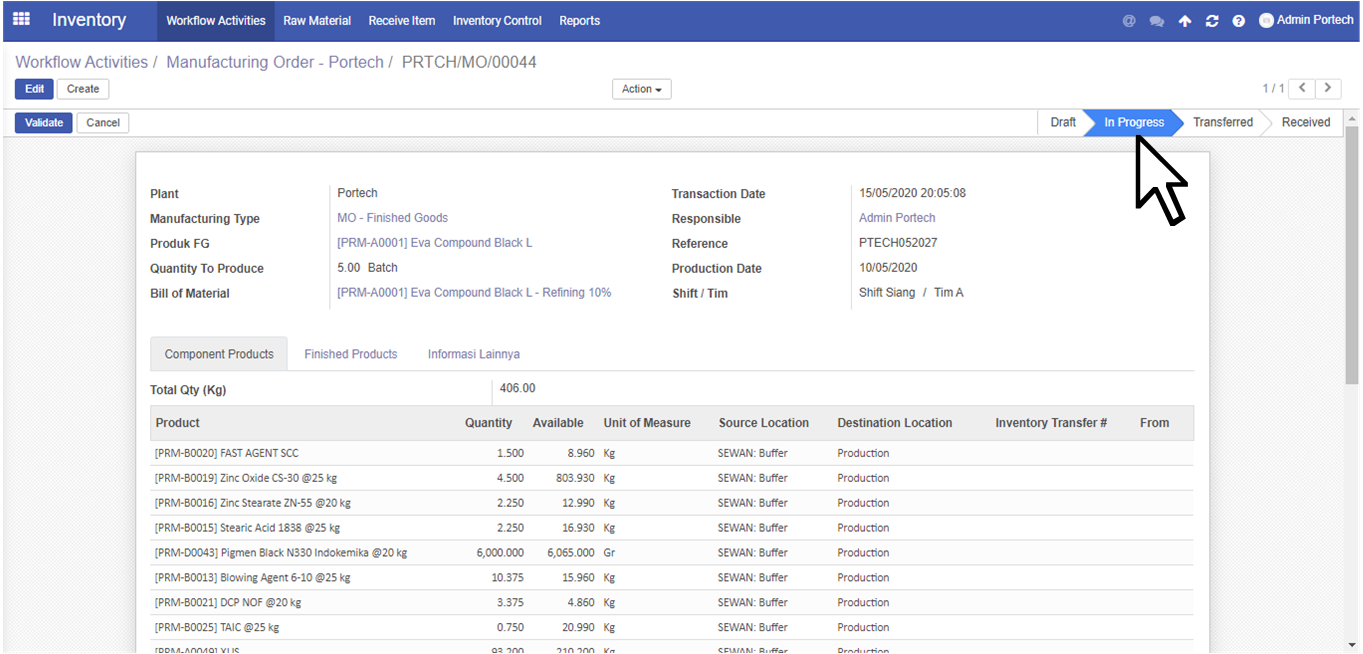Open the Eva Compound Black L product link
Image resolution: width=1363 pixels, height=654 pixels.
coord(434,243)
